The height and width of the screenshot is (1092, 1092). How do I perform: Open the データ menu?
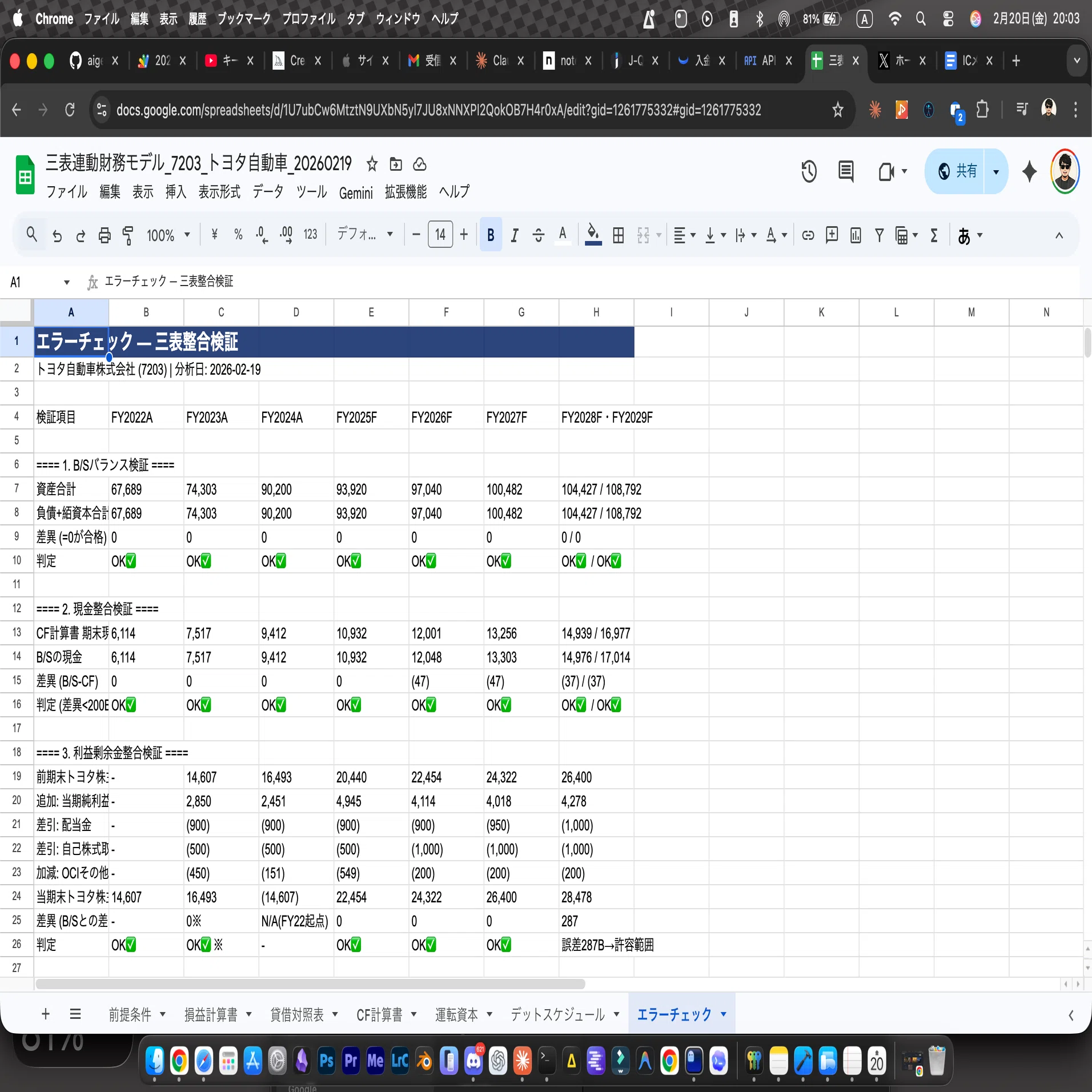[x=268, y=192]
